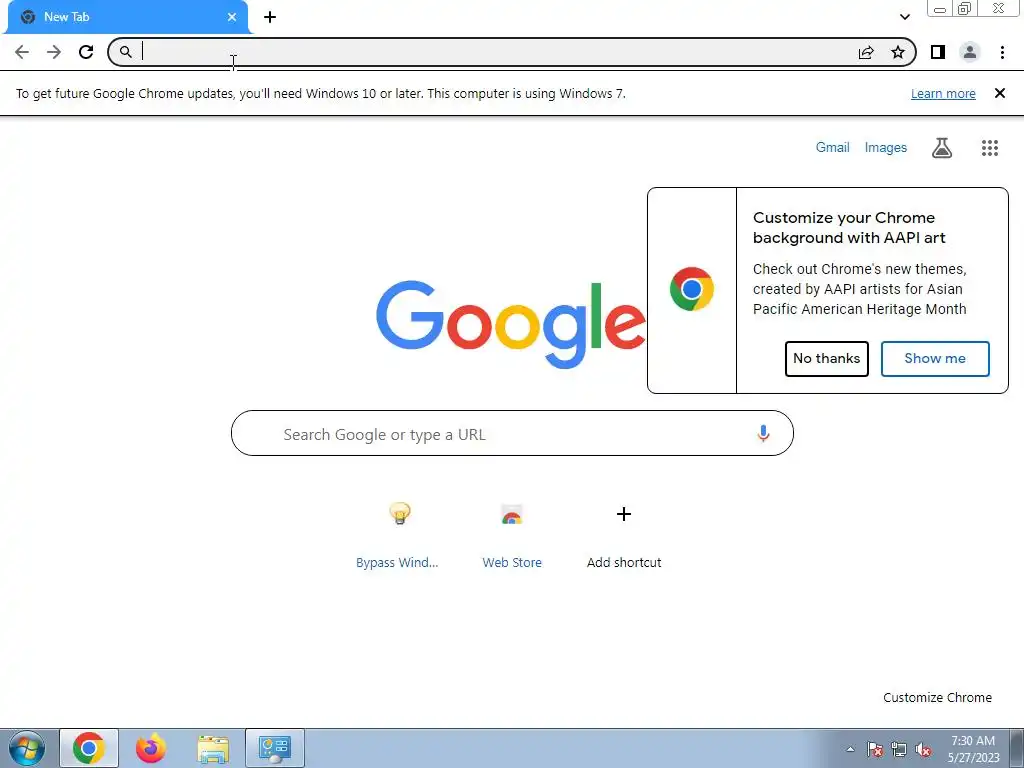Share this page via the share icon
Image resolution: width=1024 pixels, height=768 pixels.
click(866, 52)
